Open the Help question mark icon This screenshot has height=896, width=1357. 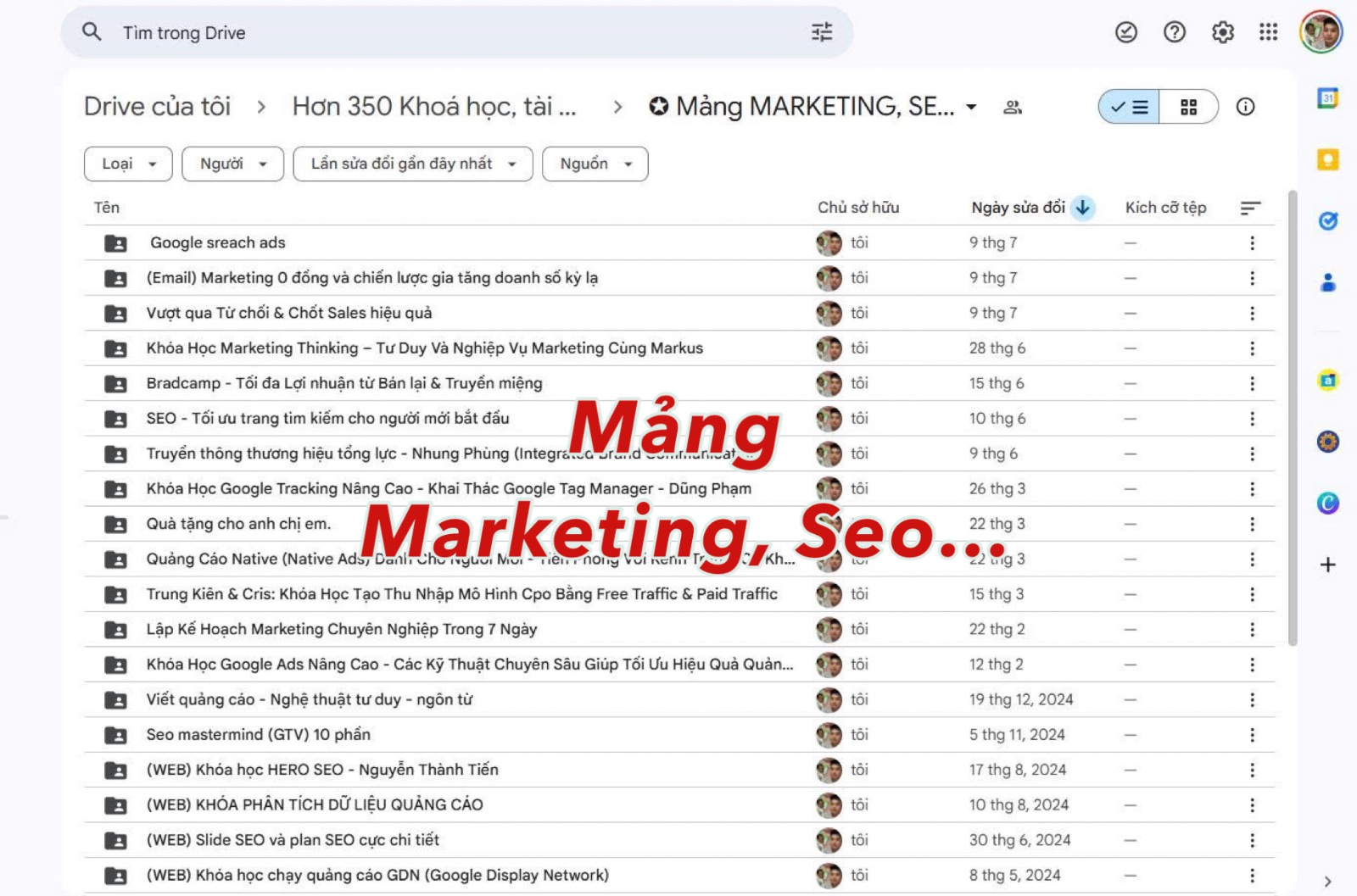pyautogui.click(x=1175, y=32)
